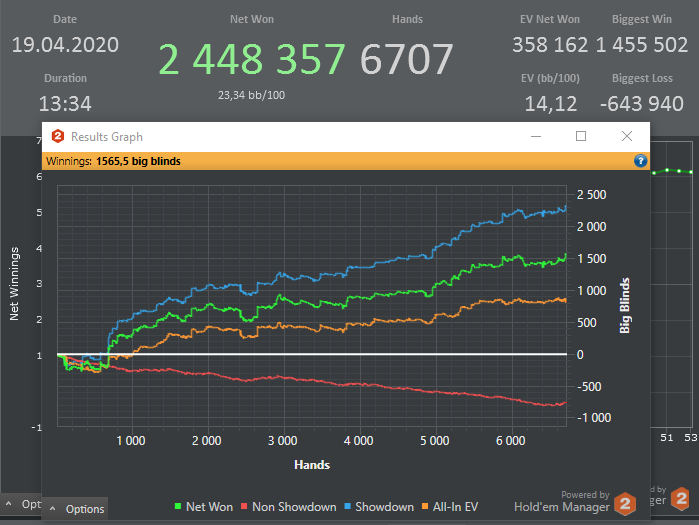Click the Biggest Win value 1 455 502
699x525 pixels.
pyautogui.click(x=641, y=45)
